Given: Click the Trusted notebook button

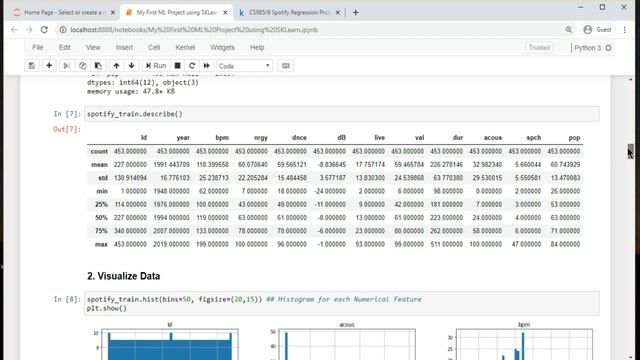Looking at the screenshot, I should (x=539, y=48).
